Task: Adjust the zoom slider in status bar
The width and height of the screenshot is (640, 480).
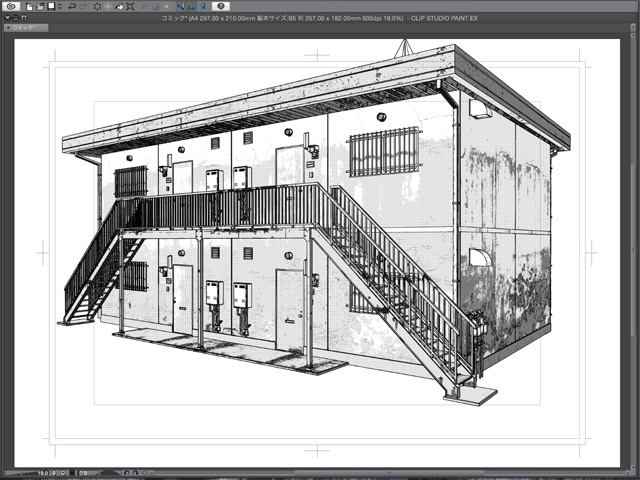Action: pyautogui.click(x=20, y=473)
